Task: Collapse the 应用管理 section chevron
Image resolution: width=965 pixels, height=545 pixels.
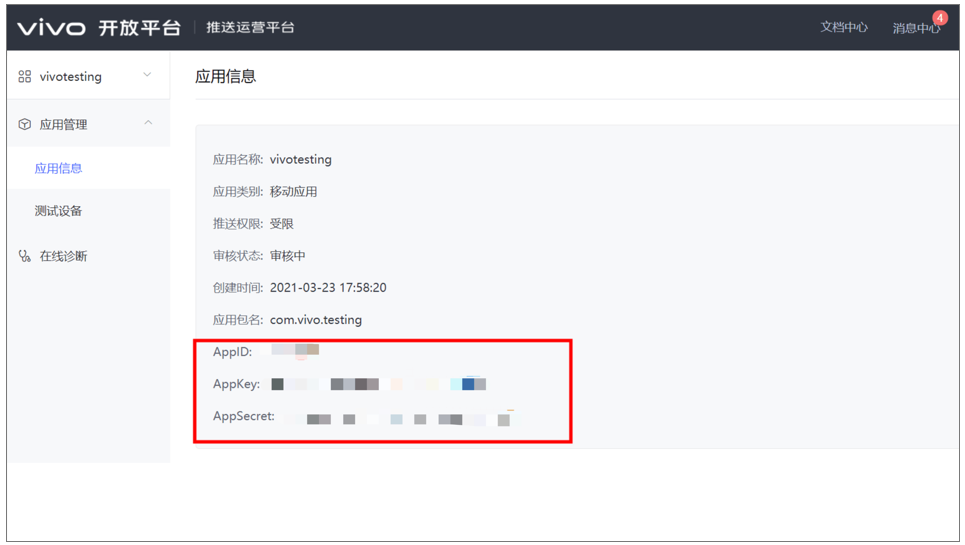Action: [148, 123]
